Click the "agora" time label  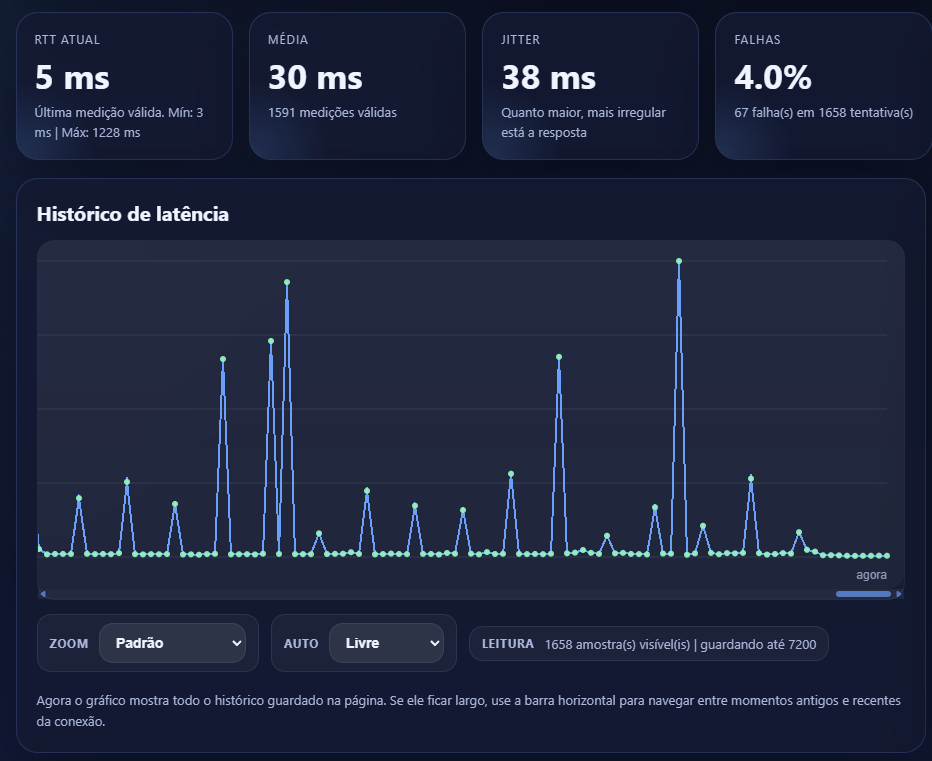pyautogui.click(x=871, y=574)
